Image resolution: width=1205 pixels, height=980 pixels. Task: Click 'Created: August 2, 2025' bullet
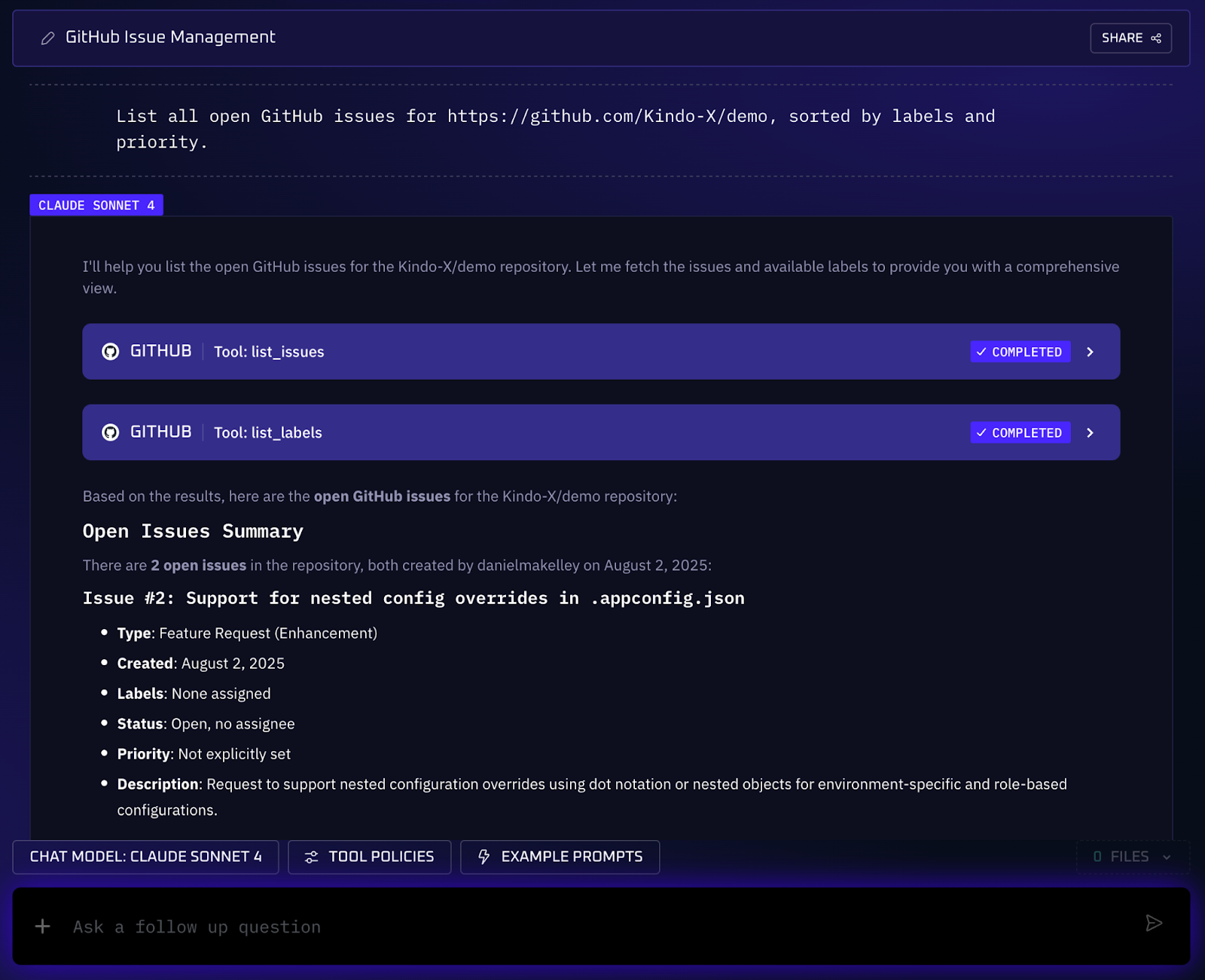(201, 664)
